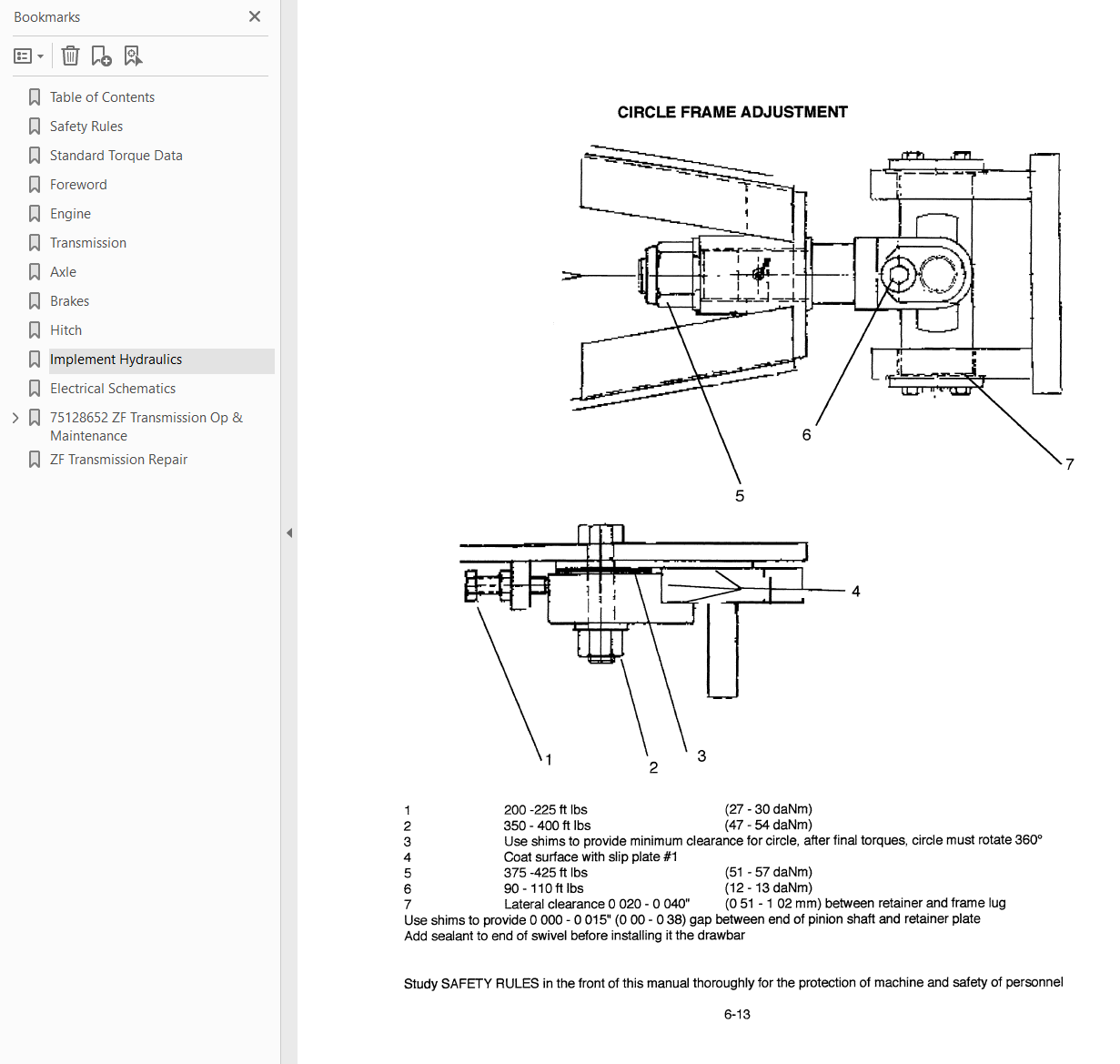Close the Bookmarks panel

(x=255, y=16)
